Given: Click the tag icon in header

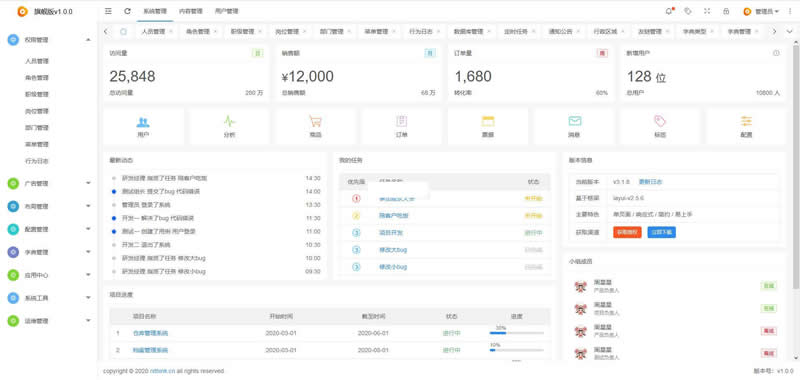Looking at the screenshot, I should click(x=688, y=11).
